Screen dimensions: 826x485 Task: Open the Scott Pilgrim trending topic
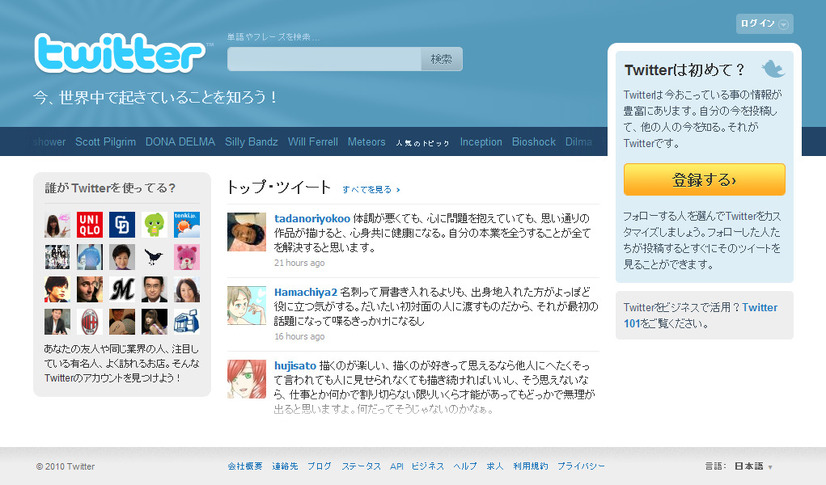pos(105,142)
